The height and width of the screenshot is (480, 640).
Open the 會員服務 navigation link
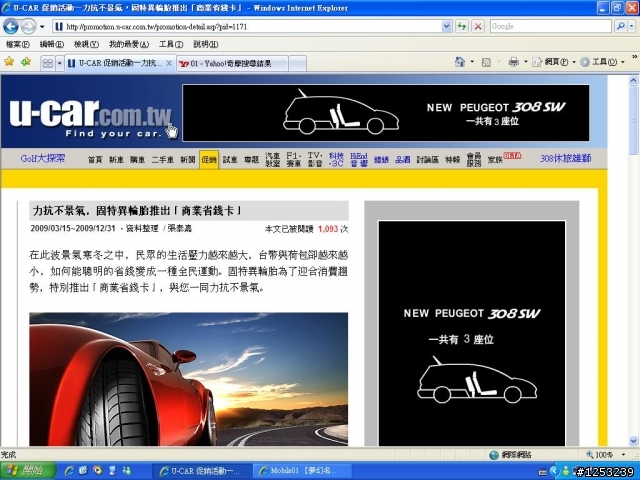[474, 160]
